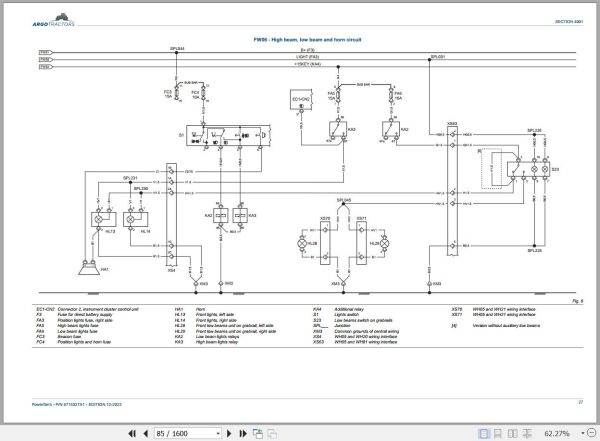Go to the next page
The height and width of the screenshot is (441, 600).
[x=229, y=433]
